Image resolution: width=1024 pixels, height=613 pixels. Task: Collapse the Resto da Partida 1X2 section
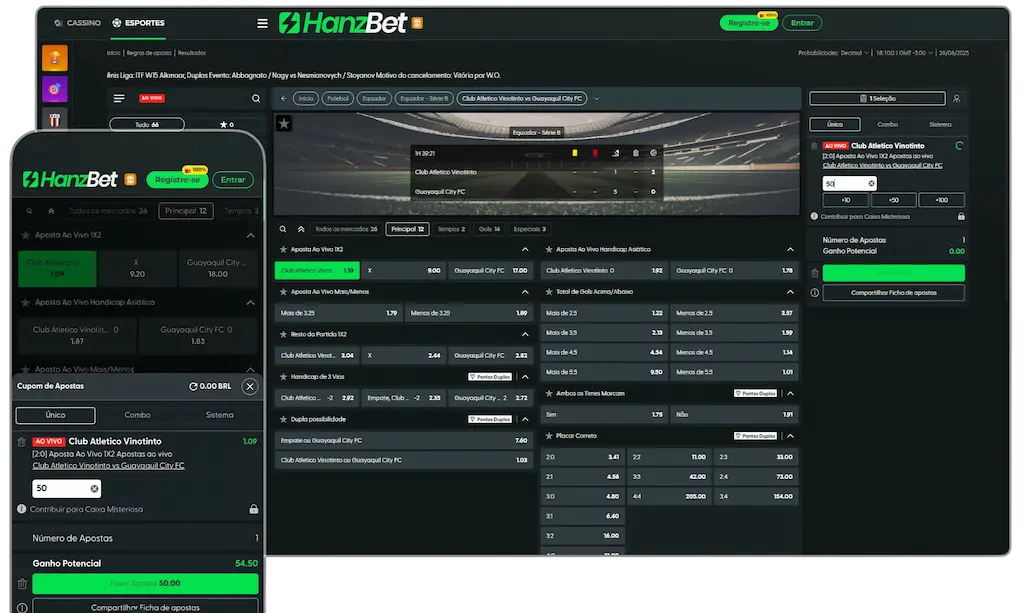pos(525,334)
